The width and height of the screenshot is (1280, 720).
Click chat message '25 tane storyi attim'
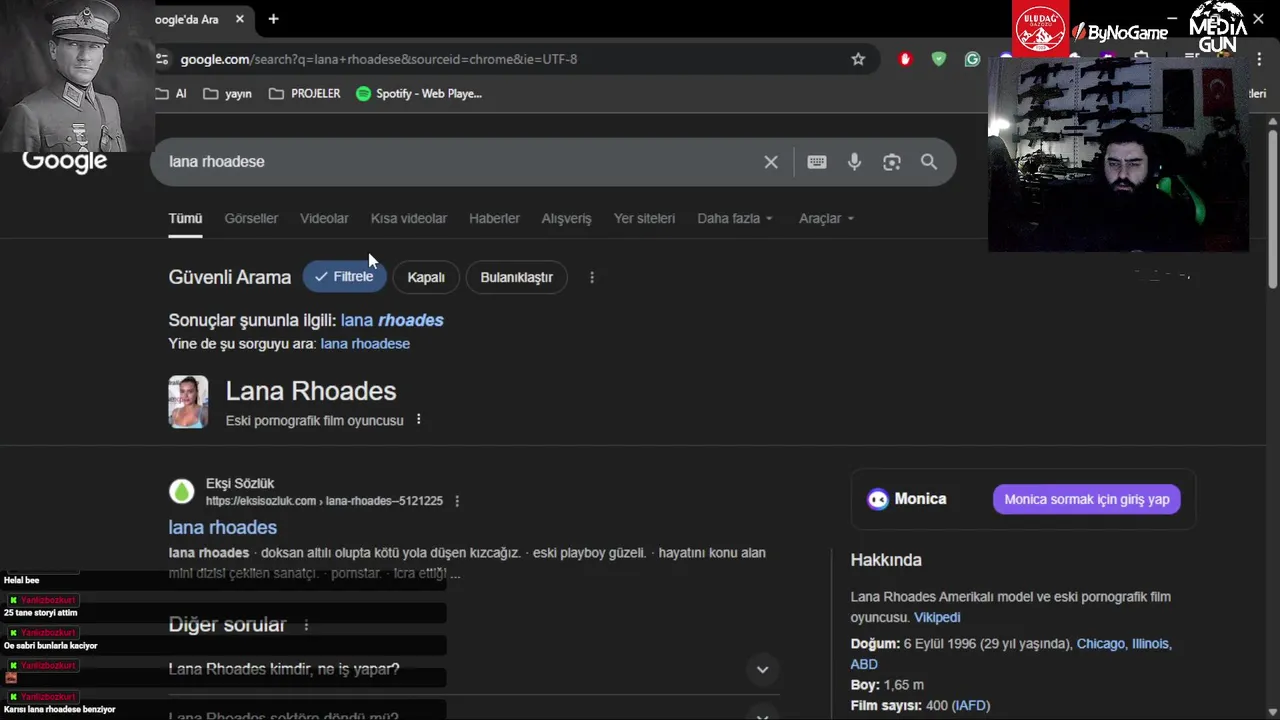click(x=40, y=613)
